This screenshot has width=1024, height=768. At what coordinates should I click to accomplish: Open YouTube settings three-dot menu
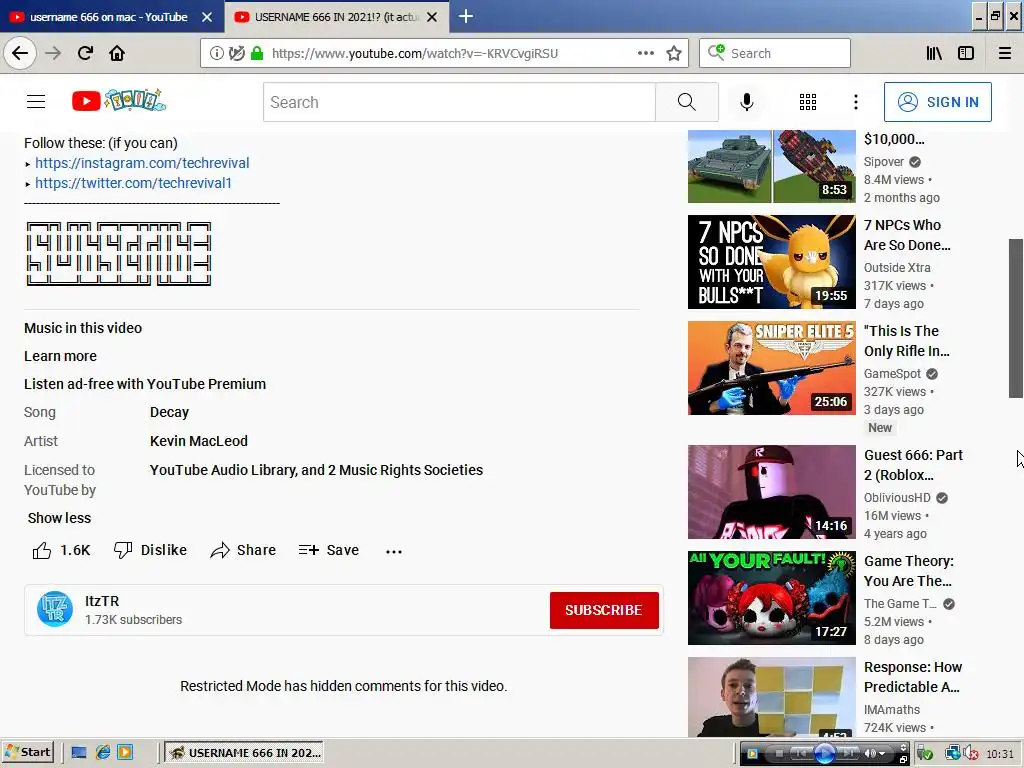[x=856, y=102]
